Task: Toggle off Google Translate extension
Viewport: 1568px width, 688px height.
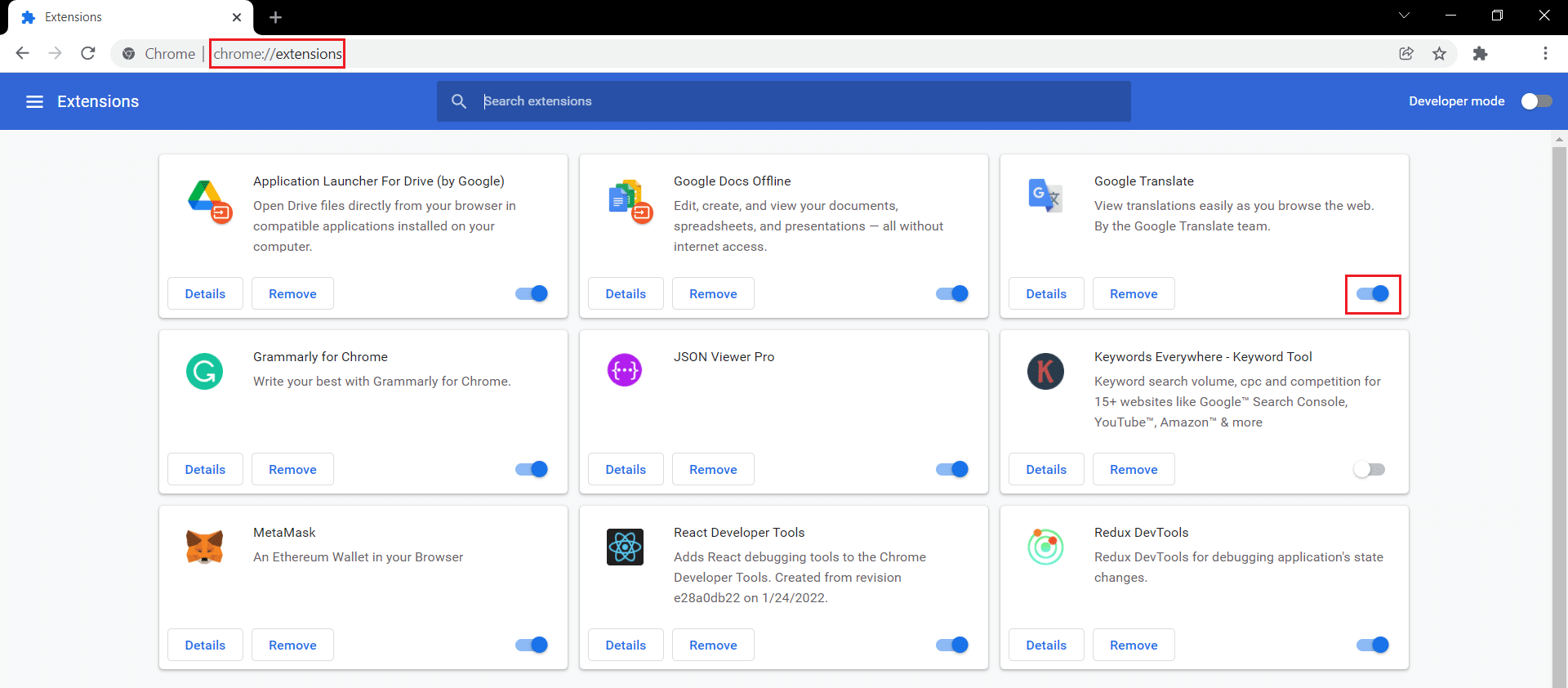Action: pos(1373,293)
